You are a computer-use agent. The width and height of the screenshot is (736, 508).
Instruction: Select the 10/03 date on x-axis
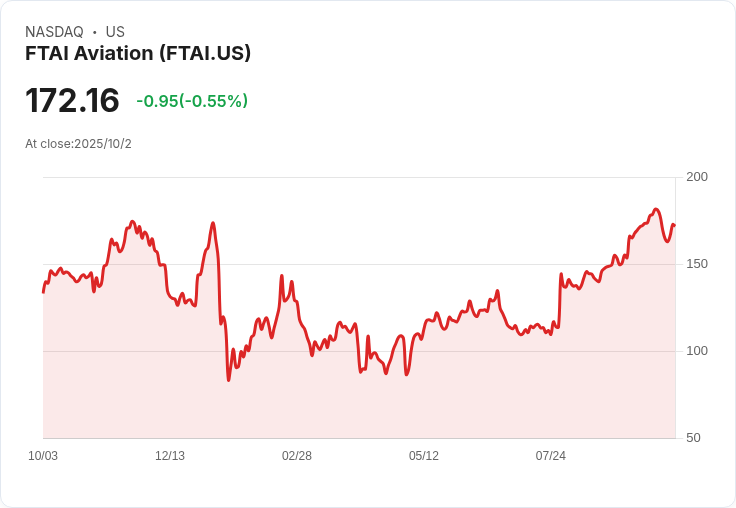43,456
